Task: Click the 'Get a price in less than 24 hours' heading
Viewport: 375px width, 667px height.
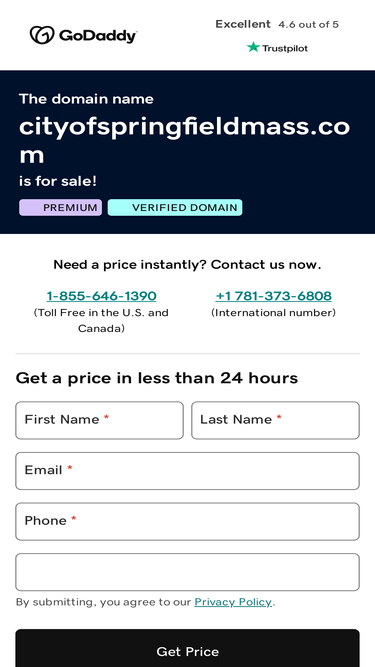Action: (156, 378)
